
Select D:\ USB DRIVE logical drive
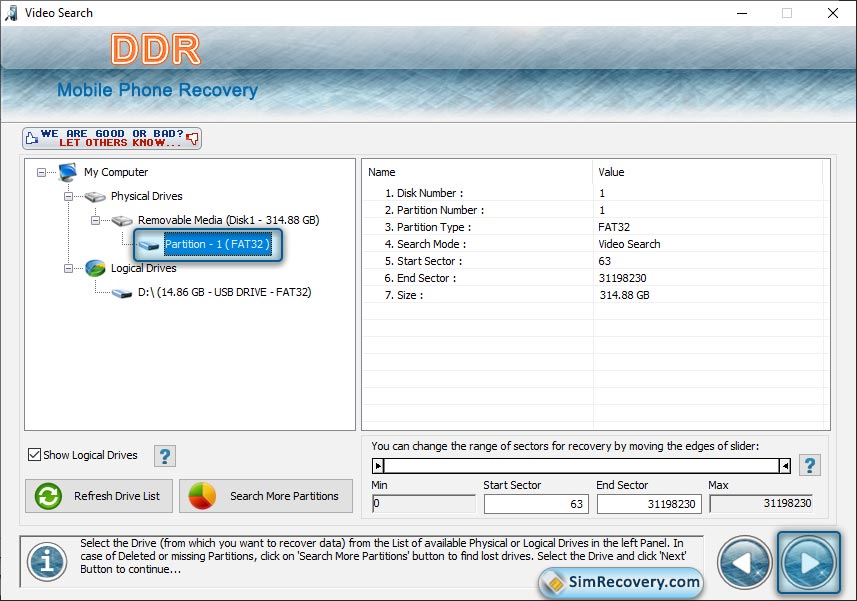click(x=224, y=292)
